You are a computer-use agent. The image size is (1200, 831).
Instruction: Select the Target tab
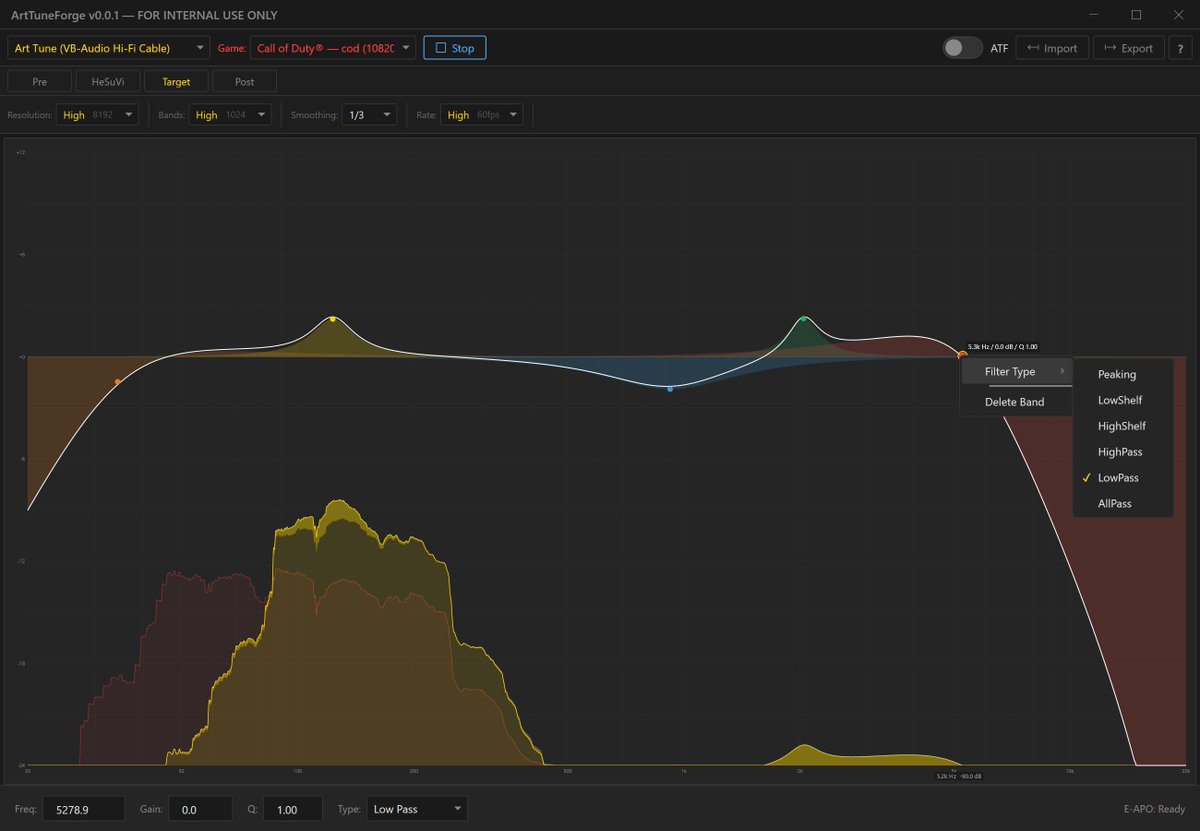click(x=176, y=82)
